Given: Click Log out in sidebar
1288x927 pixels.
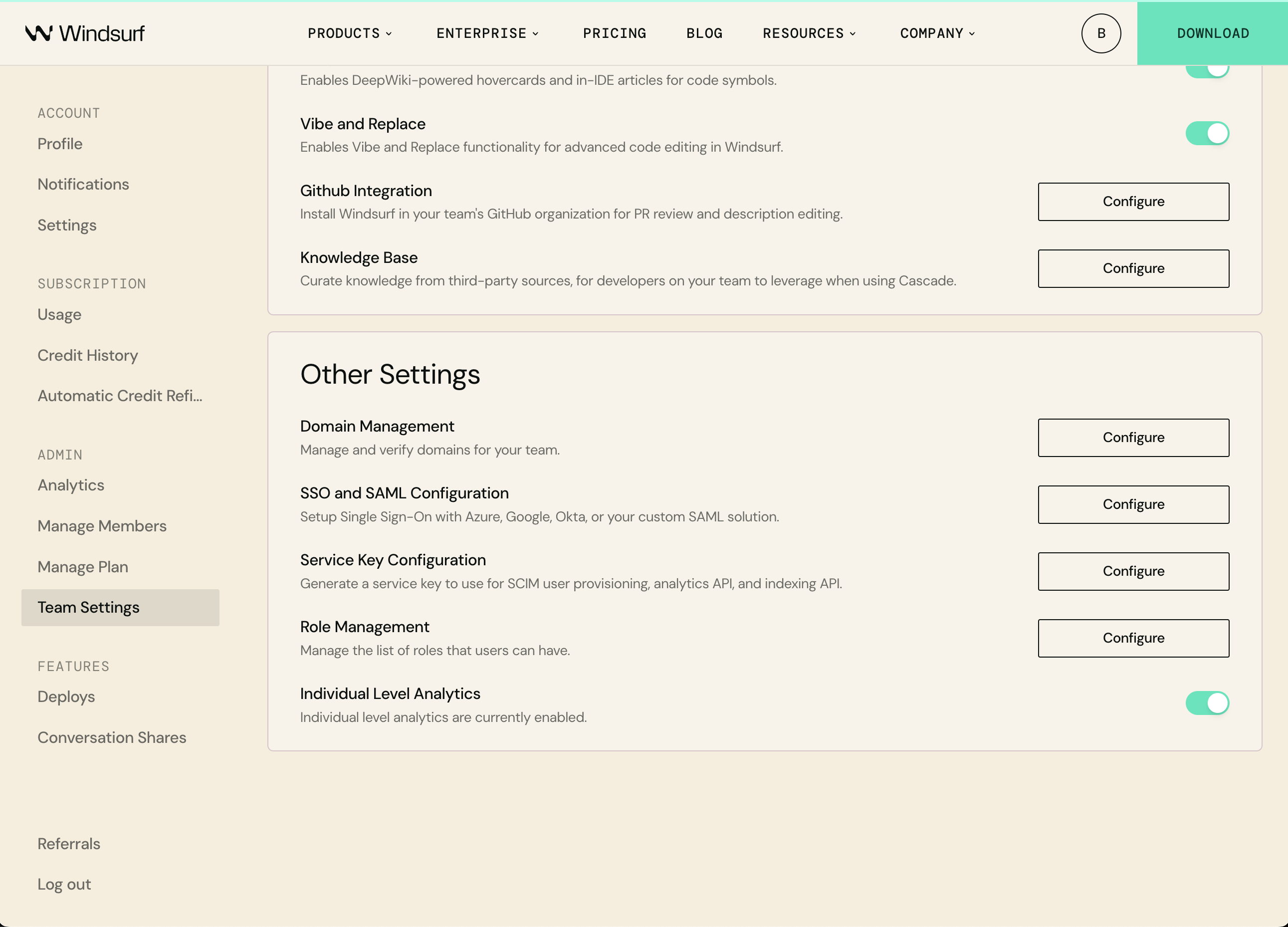Looking at the screenshot, I should (64, 884).
